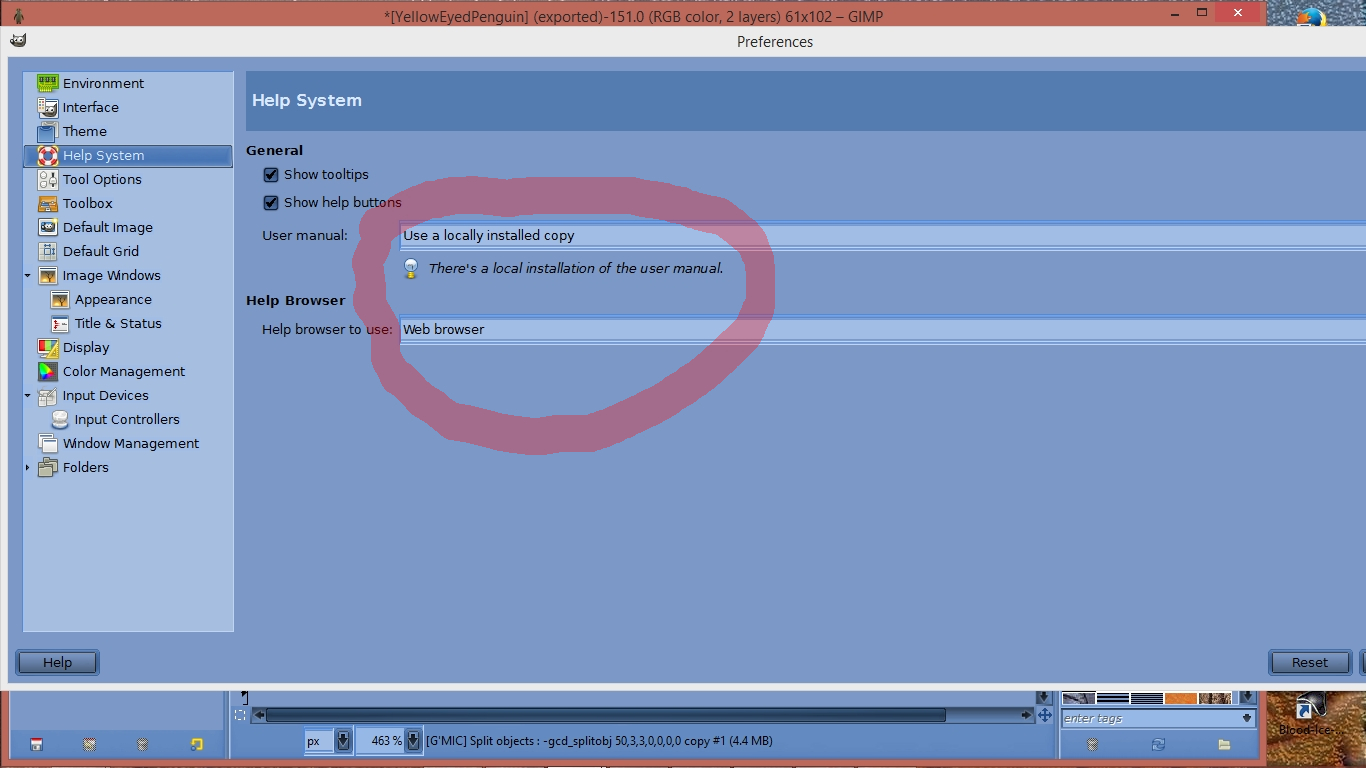
Task: Click the save tool preset icon in GIMP
Action: [37, 744]
